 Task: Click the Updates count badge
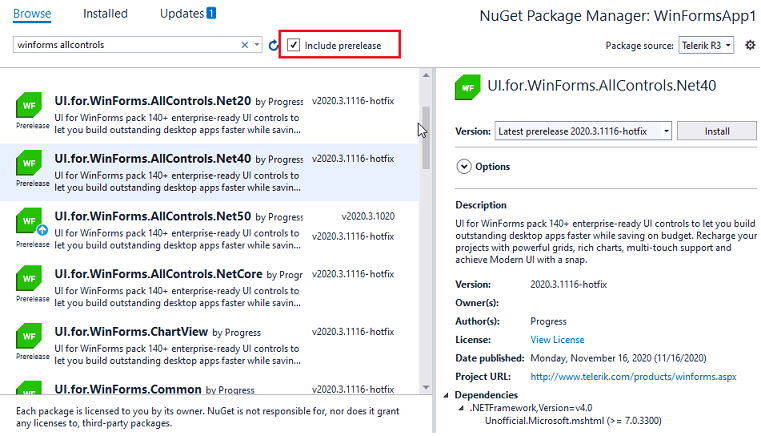211,13
